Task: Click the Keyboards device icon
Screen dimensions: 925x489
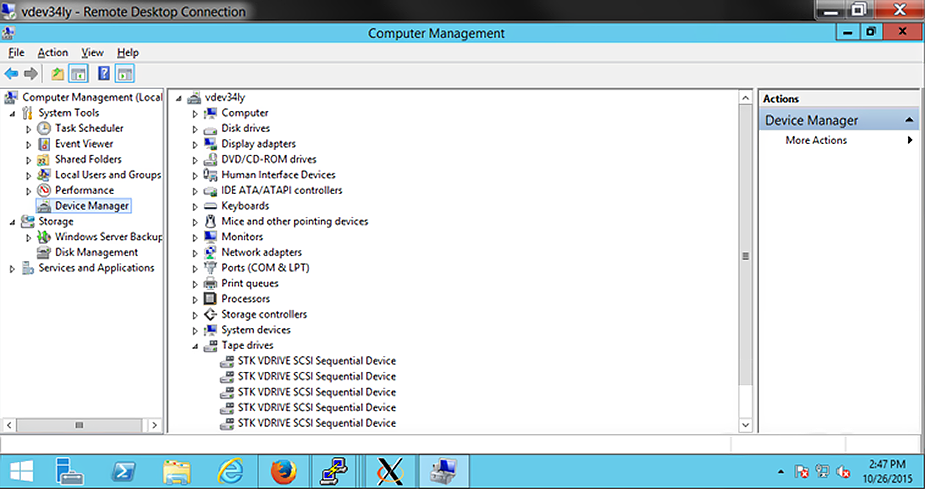Action: [x=210, y=206]
